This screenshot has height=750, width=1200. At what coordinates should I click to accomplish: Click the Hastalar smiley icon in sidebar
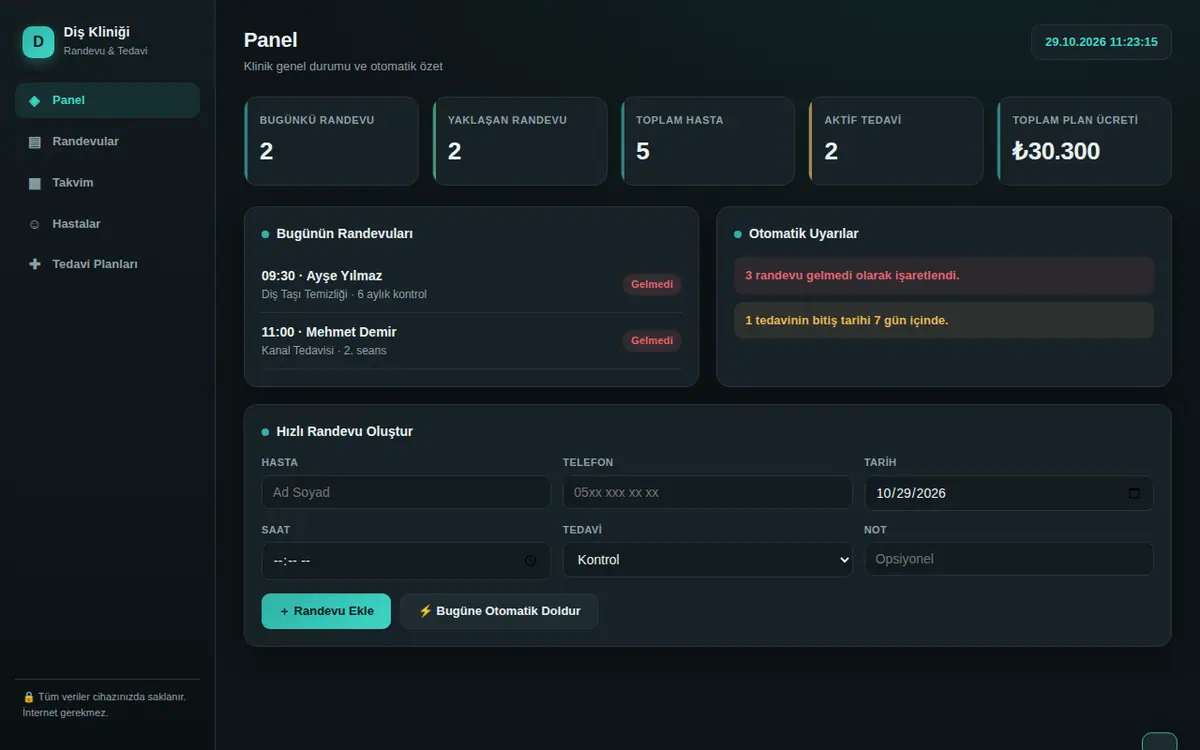35,224
